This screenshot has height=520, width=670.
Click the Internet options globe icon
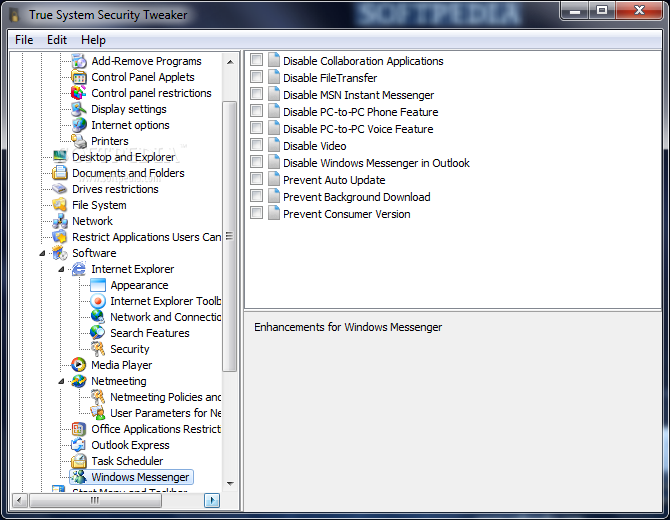[79, 125]
